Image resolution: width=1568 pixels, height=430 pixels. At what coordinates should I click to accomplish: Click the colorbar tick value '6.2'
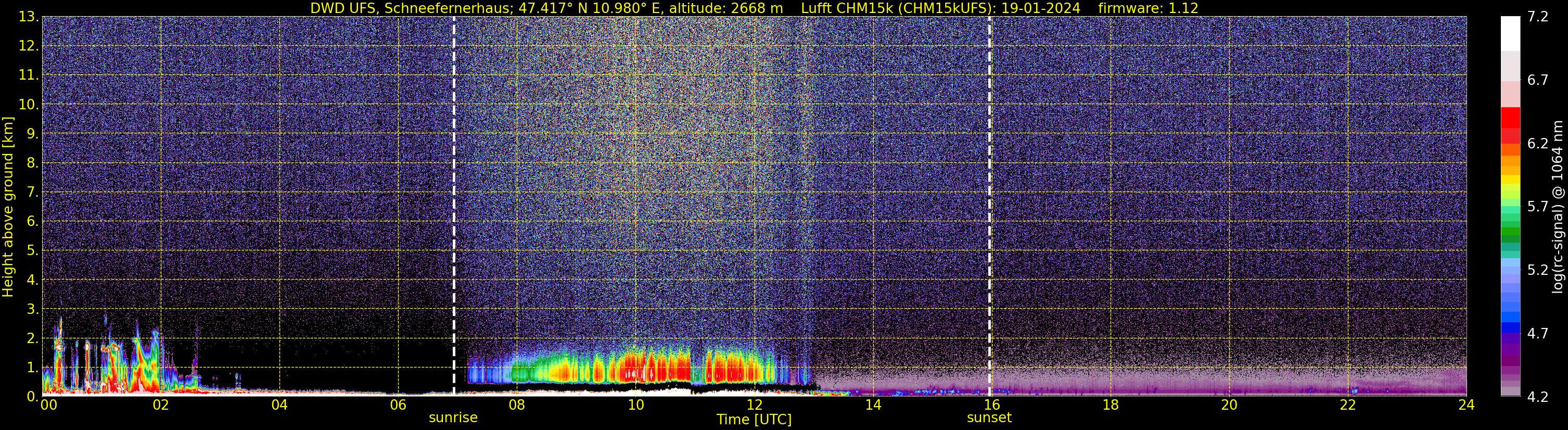[1538, 144]
